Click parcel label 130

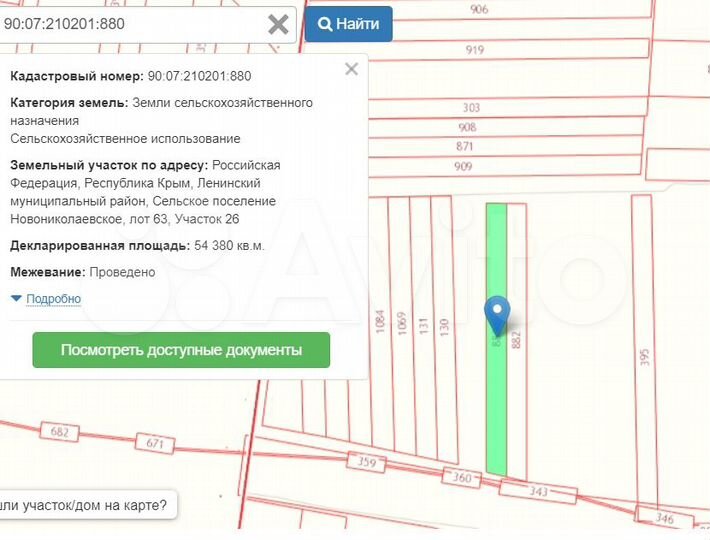(444, 327)
